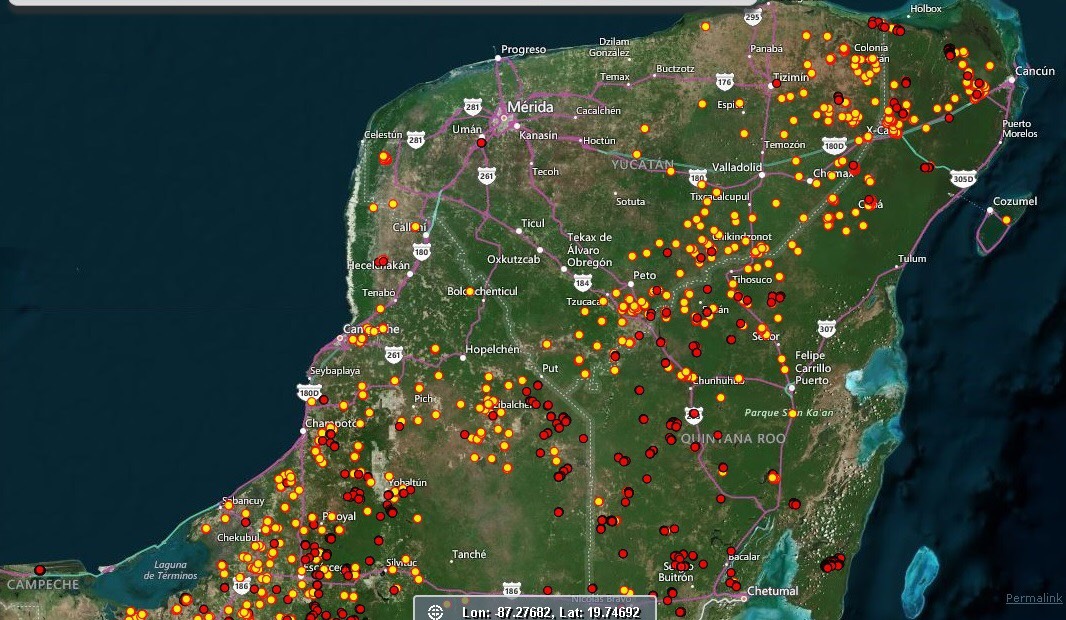This screenshot has height=620, width=1066.
Task: Click the crosshair icon beside the coordinates
Action: point(435,611)
